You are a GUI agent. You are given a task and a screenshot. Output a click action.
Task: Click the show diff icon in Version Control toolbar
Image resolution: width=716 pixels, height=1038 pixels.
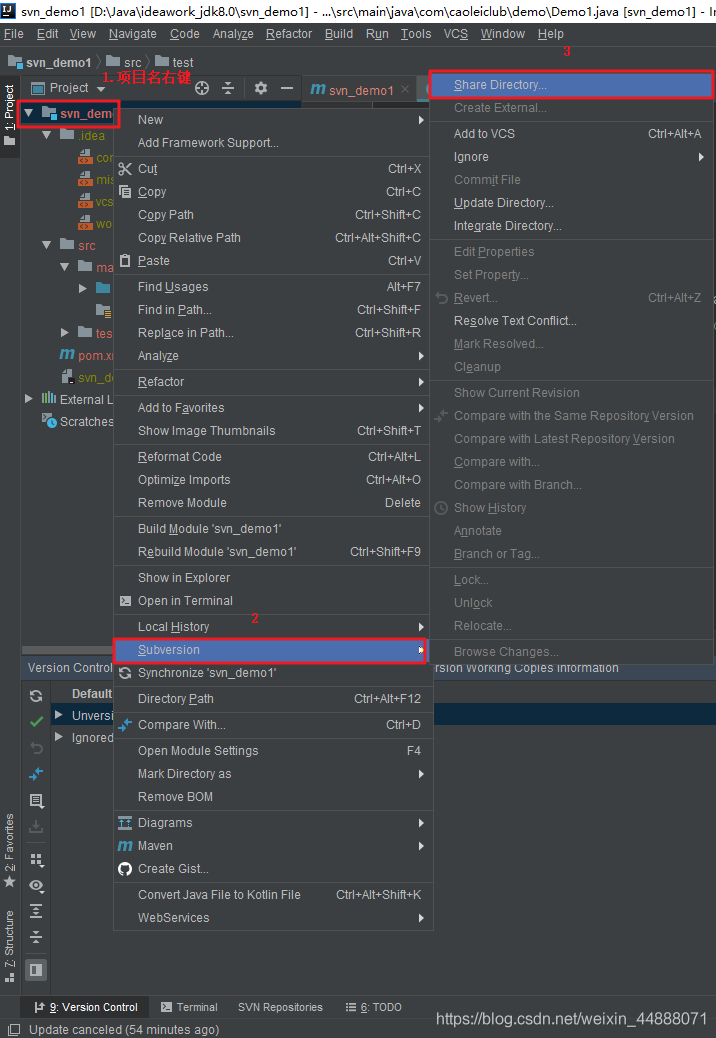click(36, 773)
